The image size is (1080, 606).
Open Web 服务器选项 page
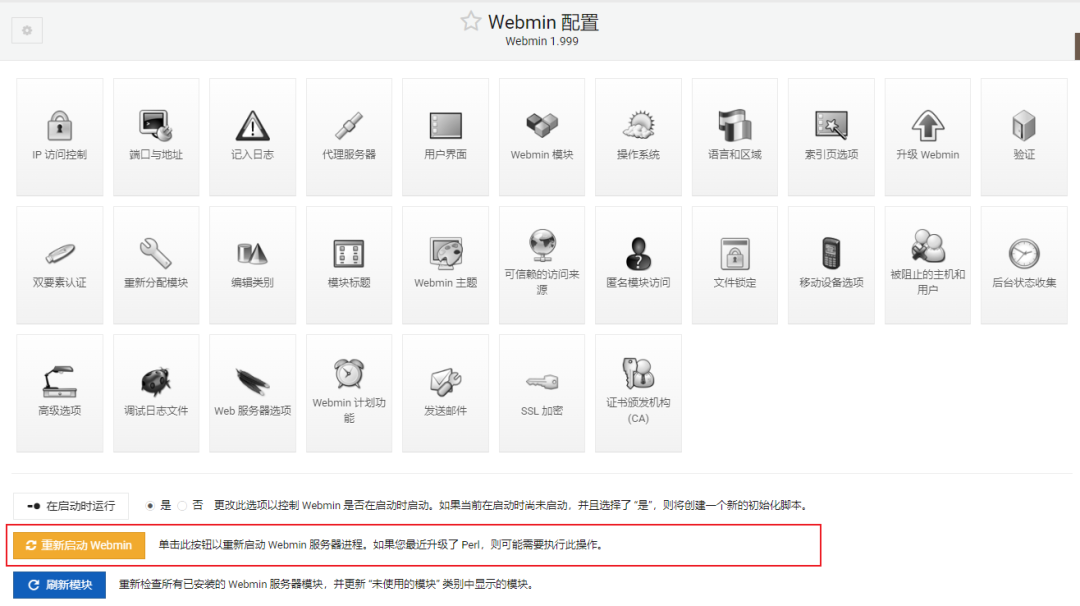point(253,393)
